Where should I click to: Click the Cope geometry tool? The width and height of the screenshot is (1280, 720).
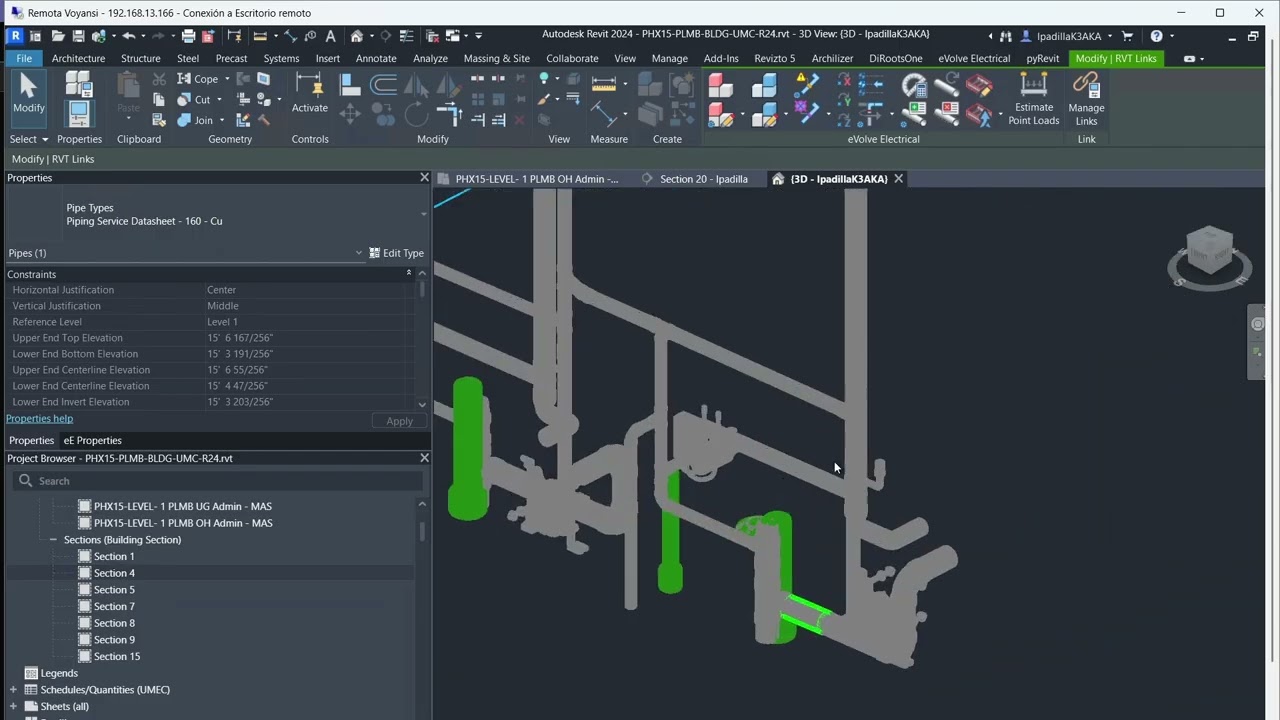click(x=198, y=79)
